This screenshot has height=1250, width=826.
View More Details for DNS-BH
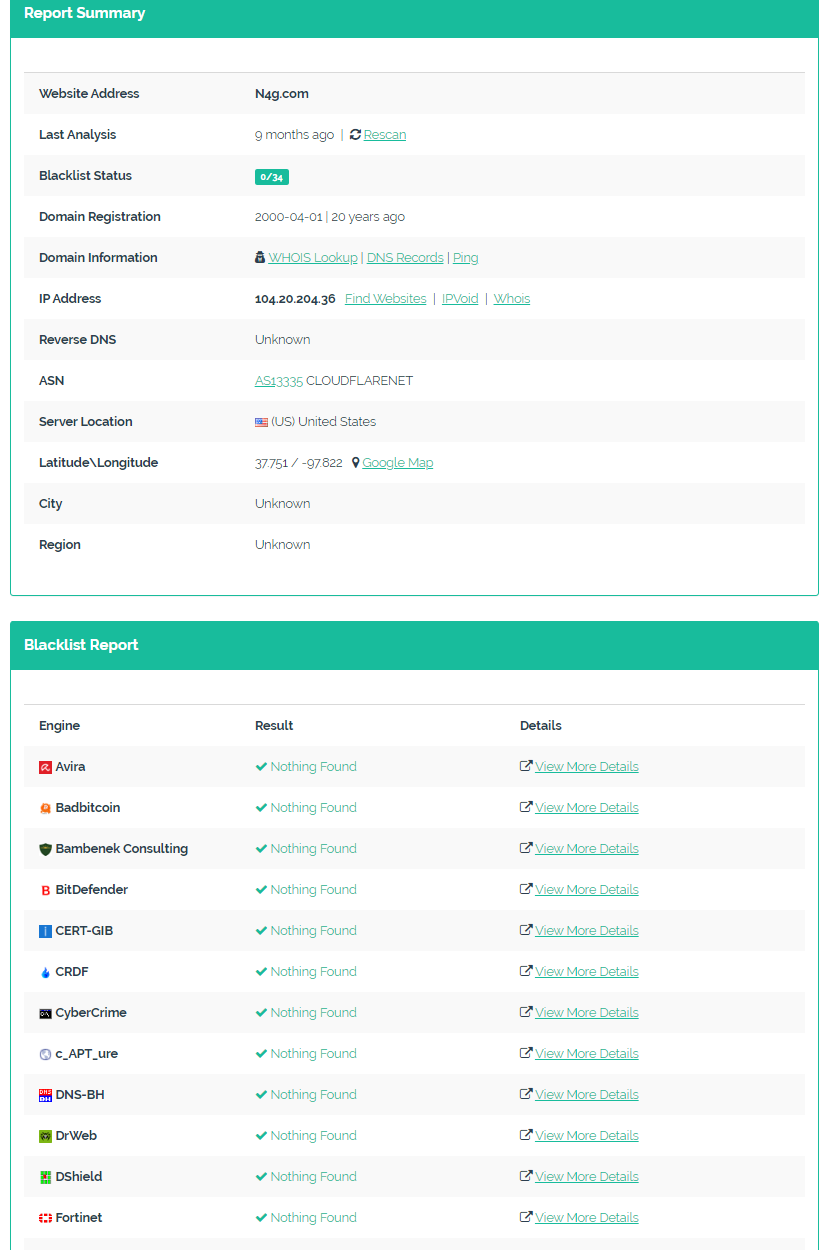(x=587, y=1095)
